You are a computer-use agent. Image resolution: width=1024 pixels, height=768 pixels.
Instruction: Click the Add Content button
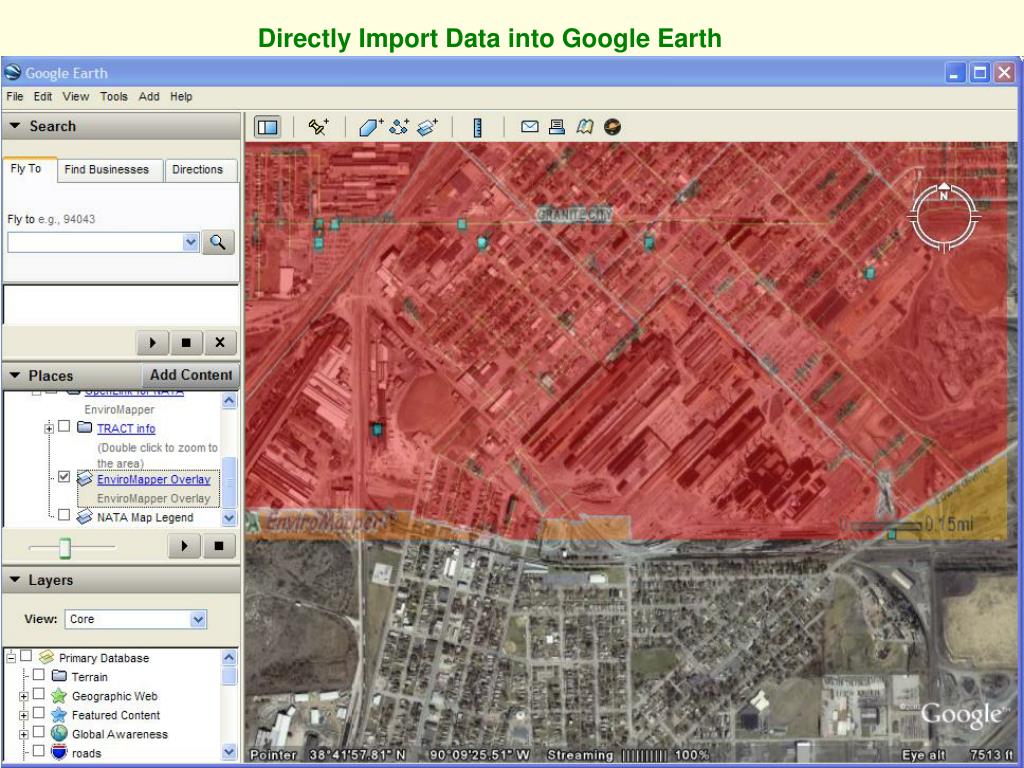click(x=191, y=375)
